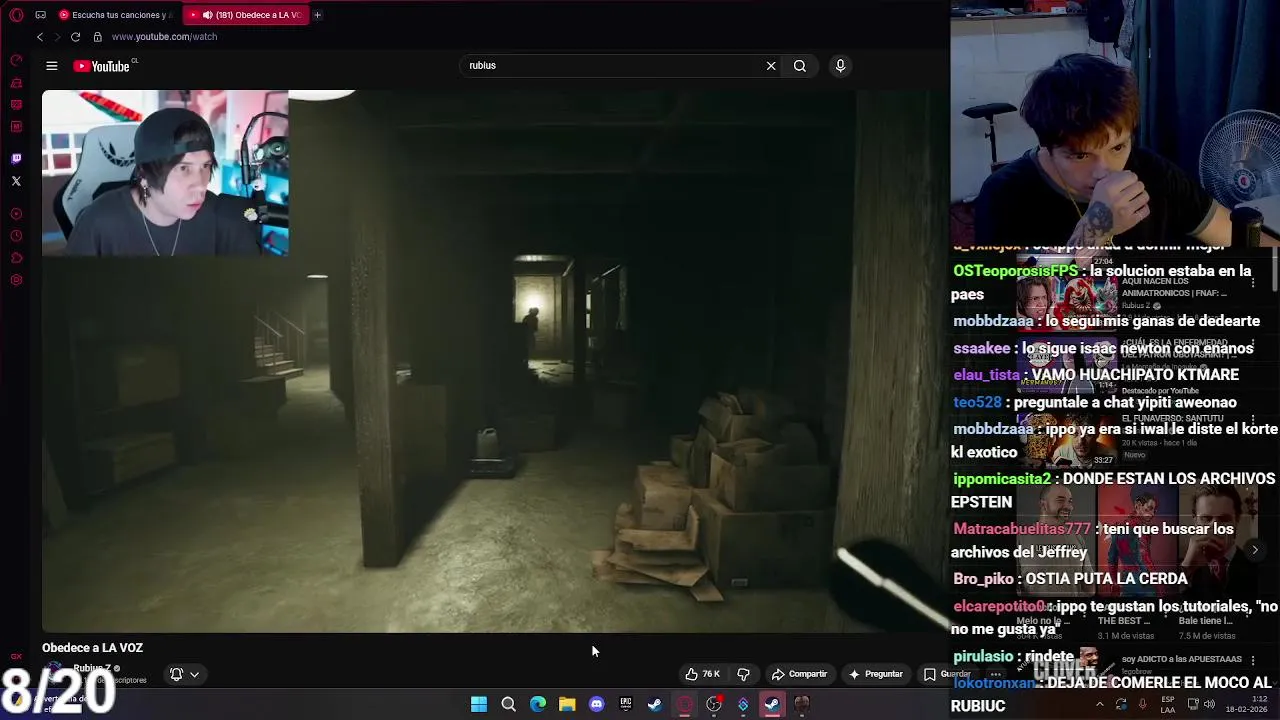Open sidebar settings gear icon

coord(16,280)
